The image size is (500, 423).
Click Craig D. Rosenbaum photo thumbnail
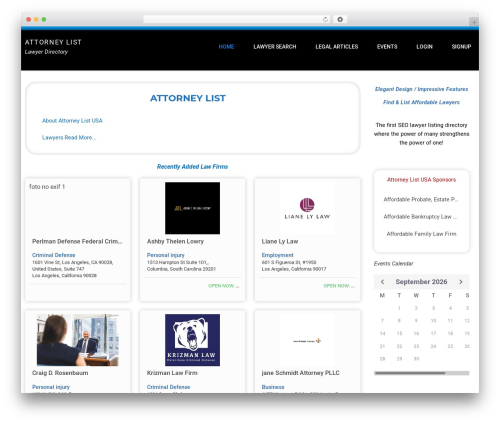(78, 340)
